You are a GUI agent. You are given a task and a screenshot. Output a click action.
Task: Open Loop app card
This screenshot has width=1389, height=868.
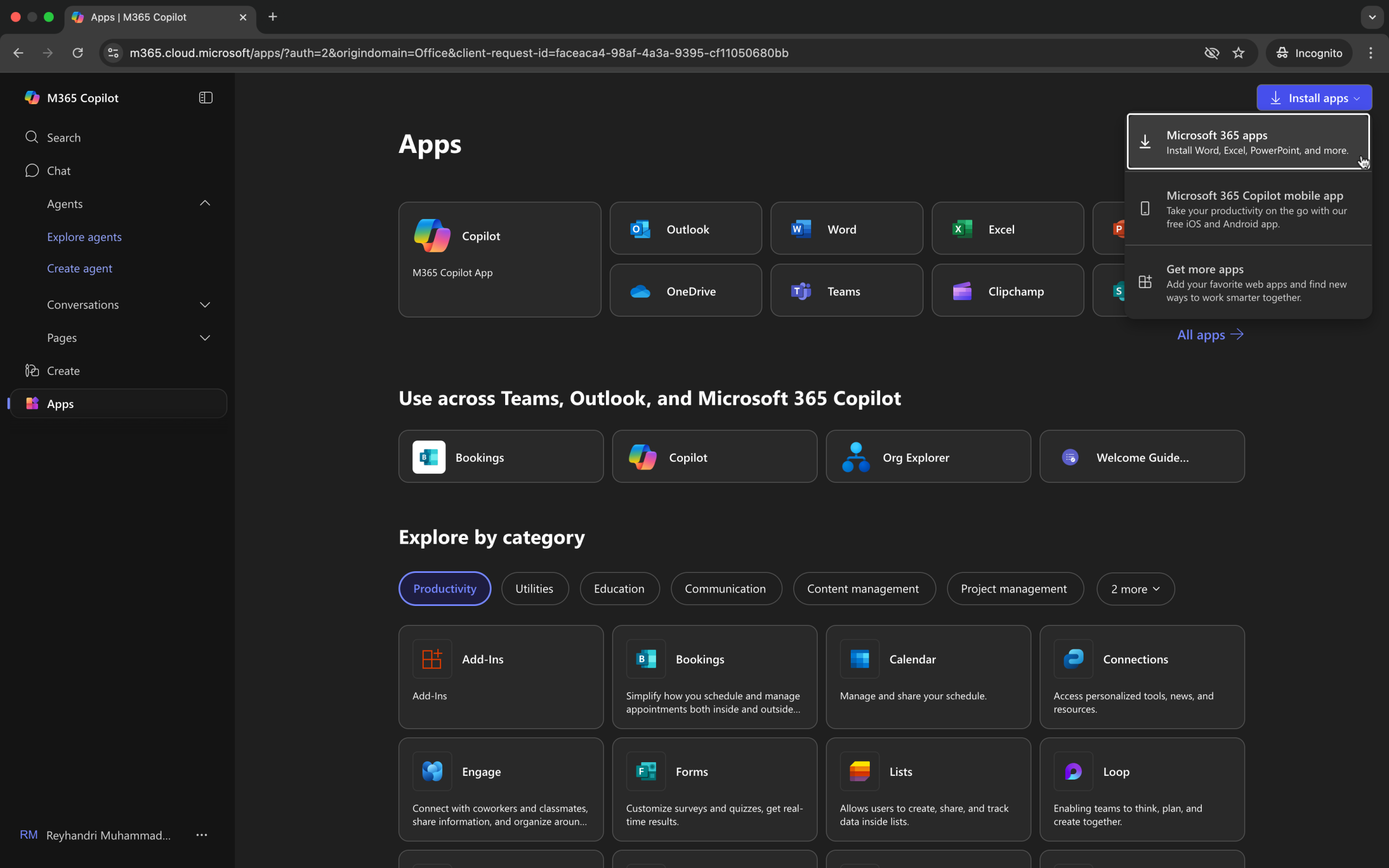click(x=1141, y=789)
